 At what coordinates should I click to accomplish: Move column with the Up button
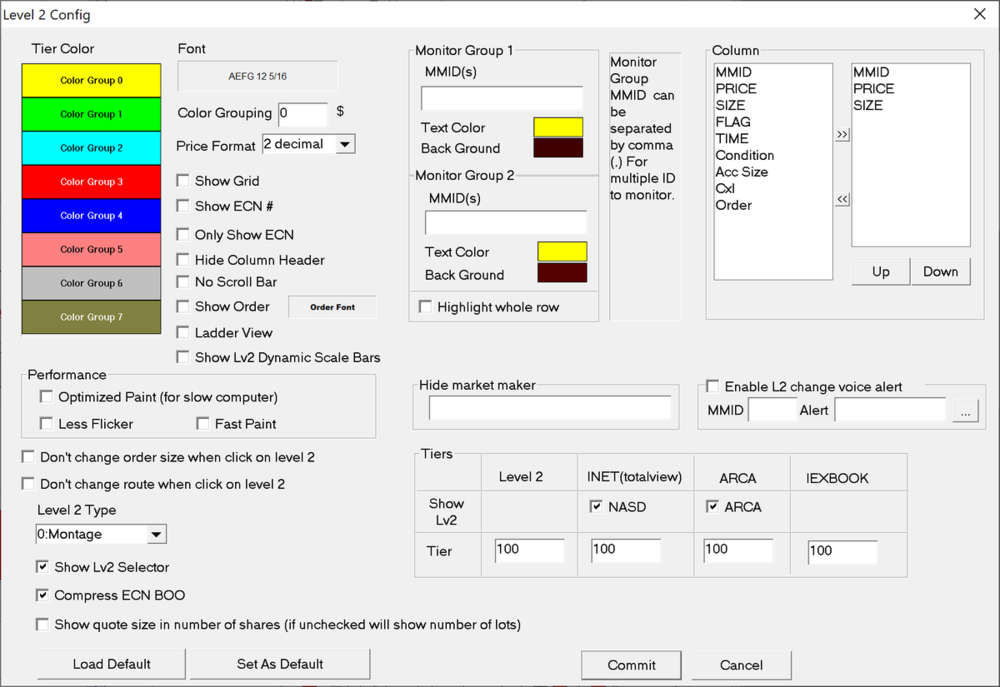point(880,272)
